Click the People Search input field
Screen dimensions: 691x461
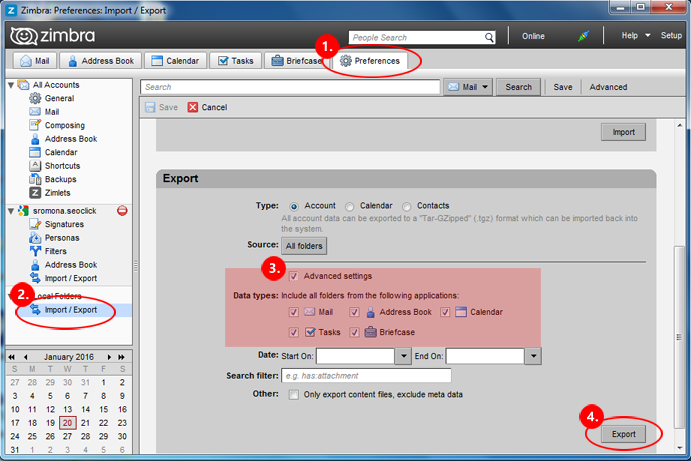point(416,37)
